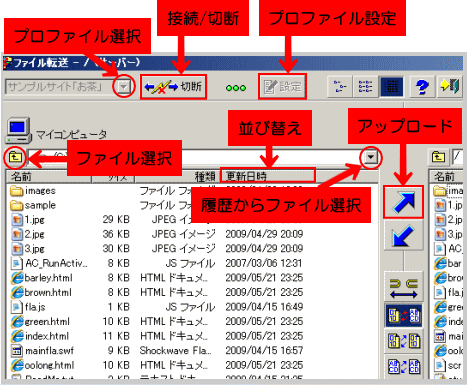This screenshot has width=467, height=385.
Task: Select barley.html in the local list
Action: [42, 278]
